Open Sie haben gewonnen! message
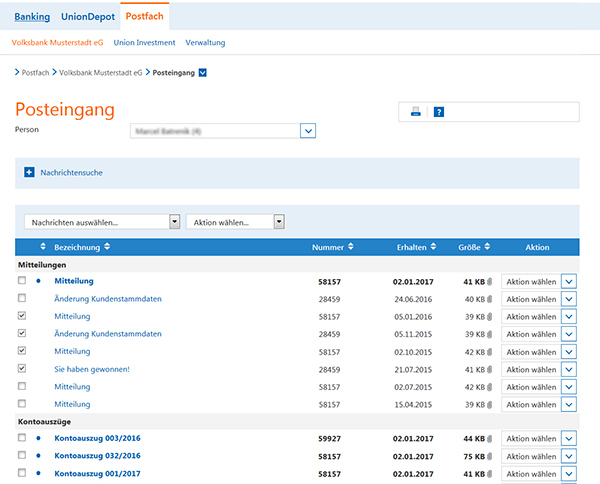The width and height of the screenshot is (600, 484). 92,369
